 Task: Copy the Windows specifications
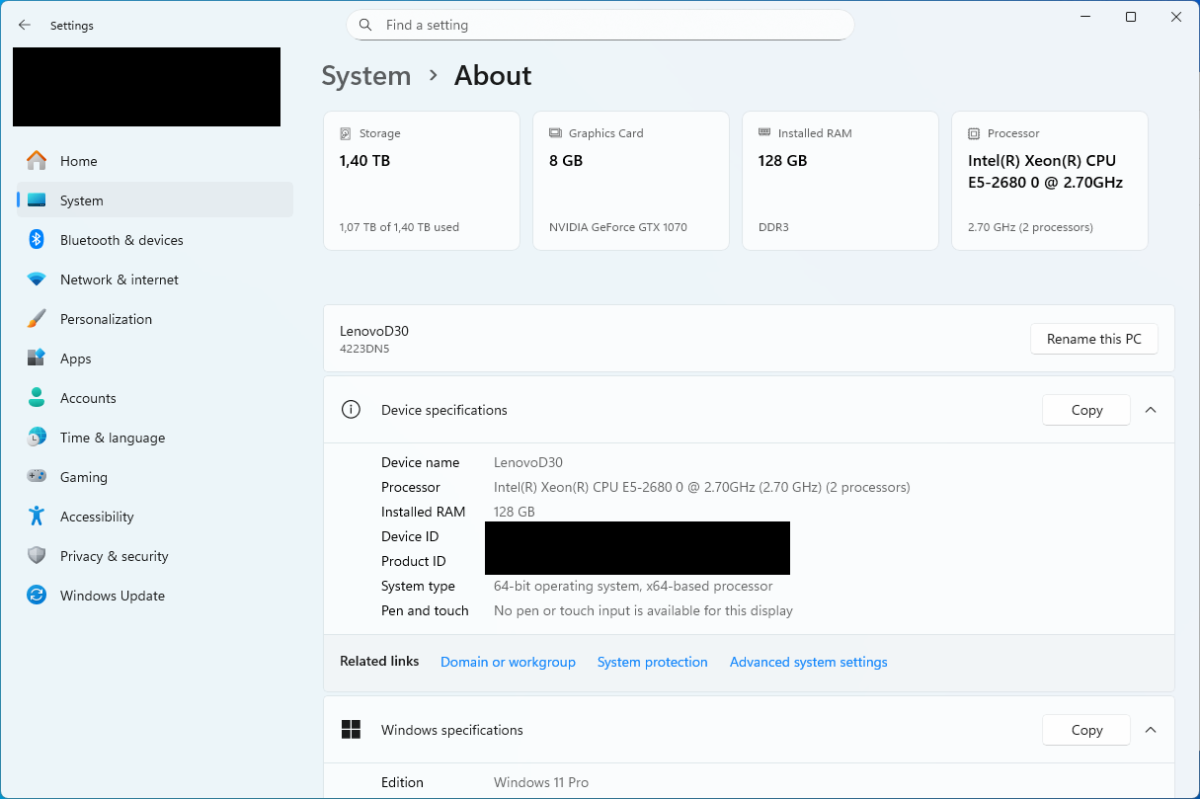click(x=1086, y=730)
